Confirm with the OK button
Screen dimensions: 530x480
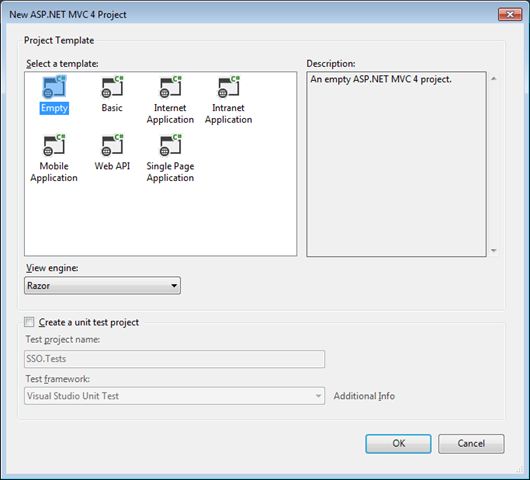[x=398, y=443]
